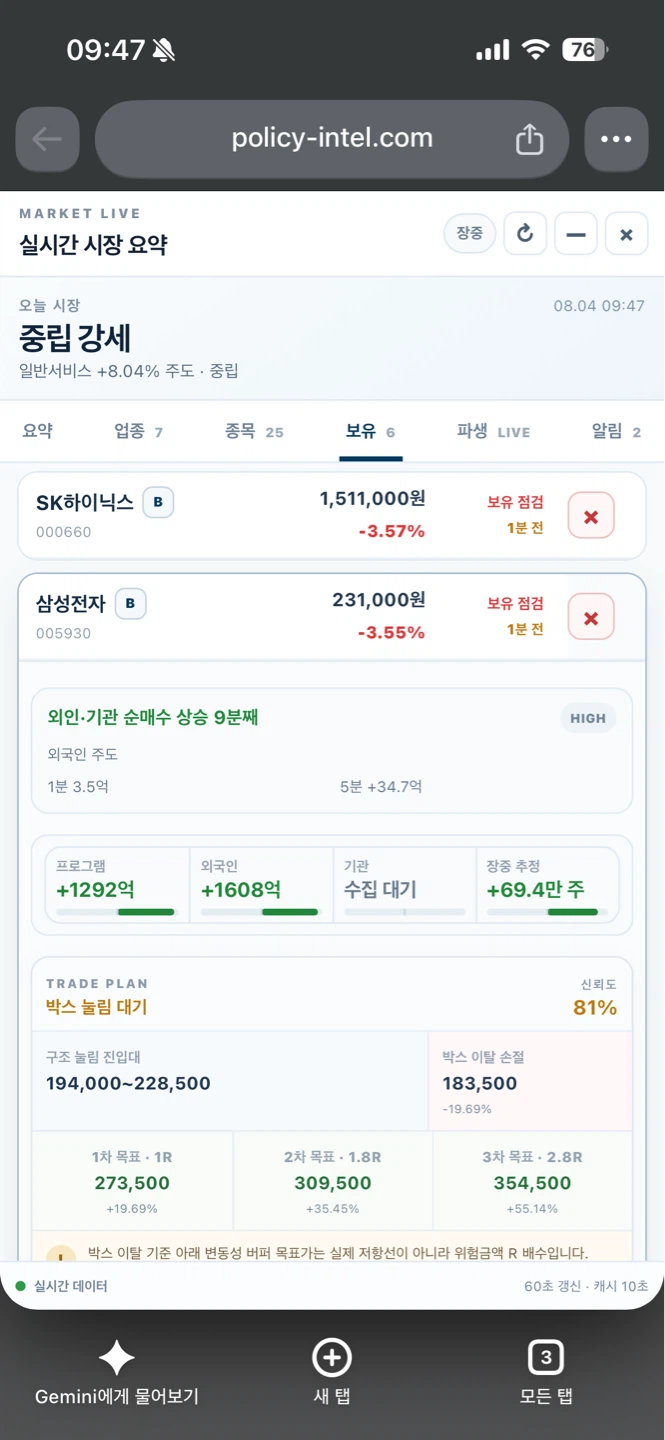This screenshot has width=665, height=1440.
Task: Remove 삼성전자 with the red X
Action: [591, 617]
